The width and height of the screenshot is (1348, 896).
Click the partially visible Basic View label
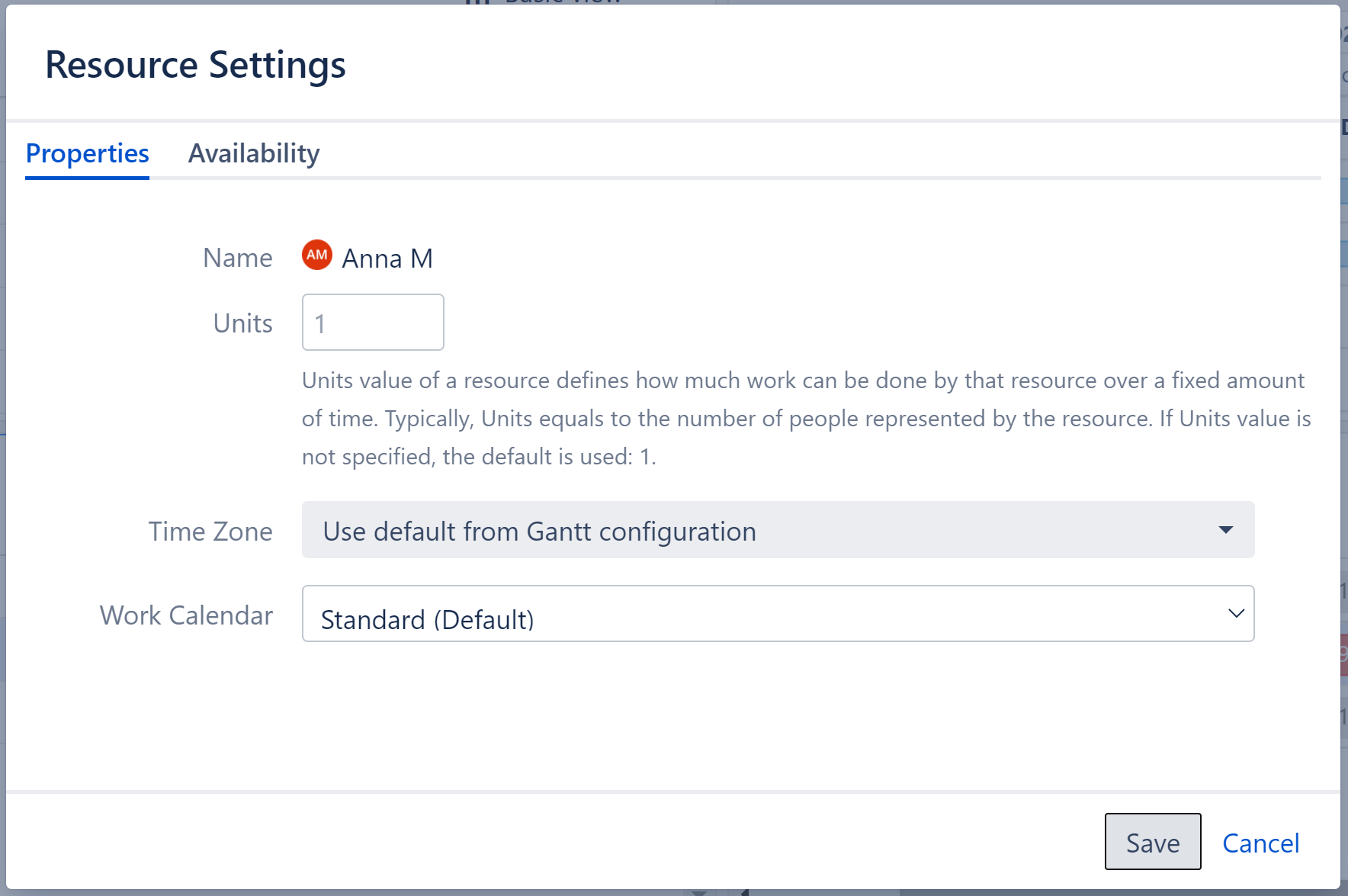[x=560, y=2]
